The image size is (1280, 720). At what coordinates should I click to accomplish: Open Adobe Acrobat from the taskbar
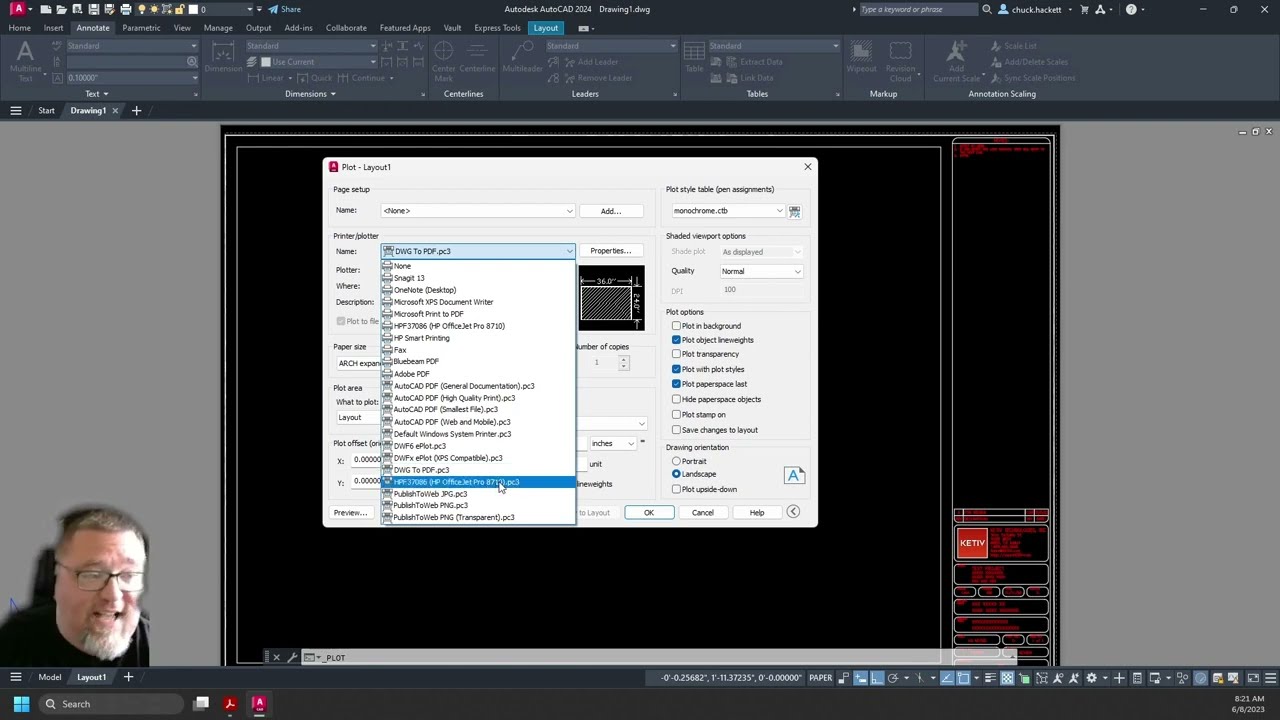pyautogui.click(x=230, y=704)
